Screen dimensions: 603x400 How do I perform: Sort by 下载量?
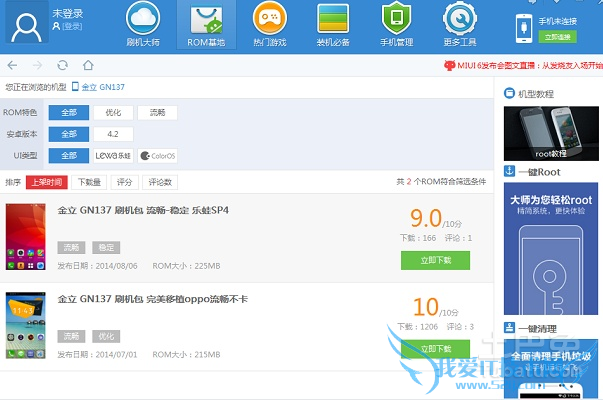point(89,182)
